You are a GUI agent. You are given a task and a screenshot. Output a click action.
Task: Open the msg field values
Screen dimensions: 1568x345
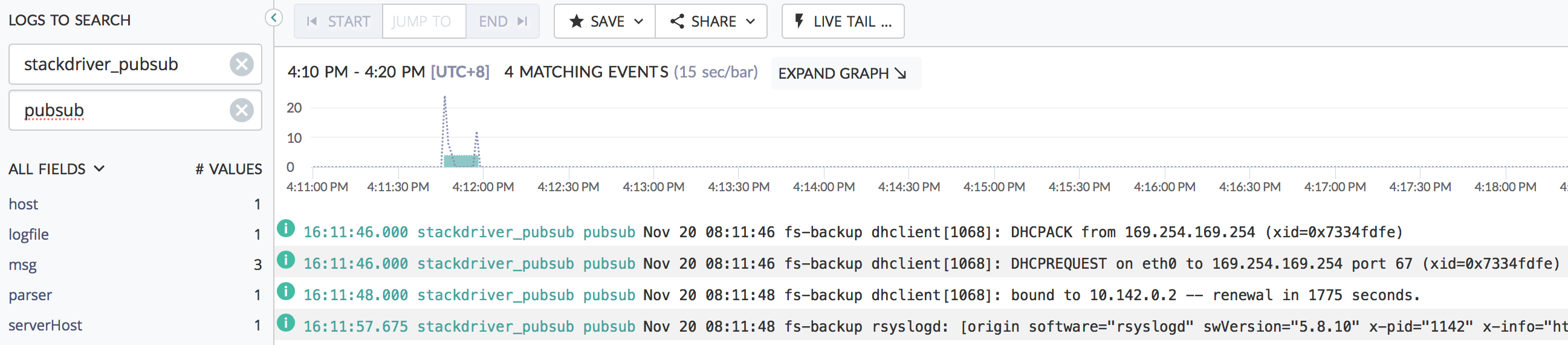(22, 265)
